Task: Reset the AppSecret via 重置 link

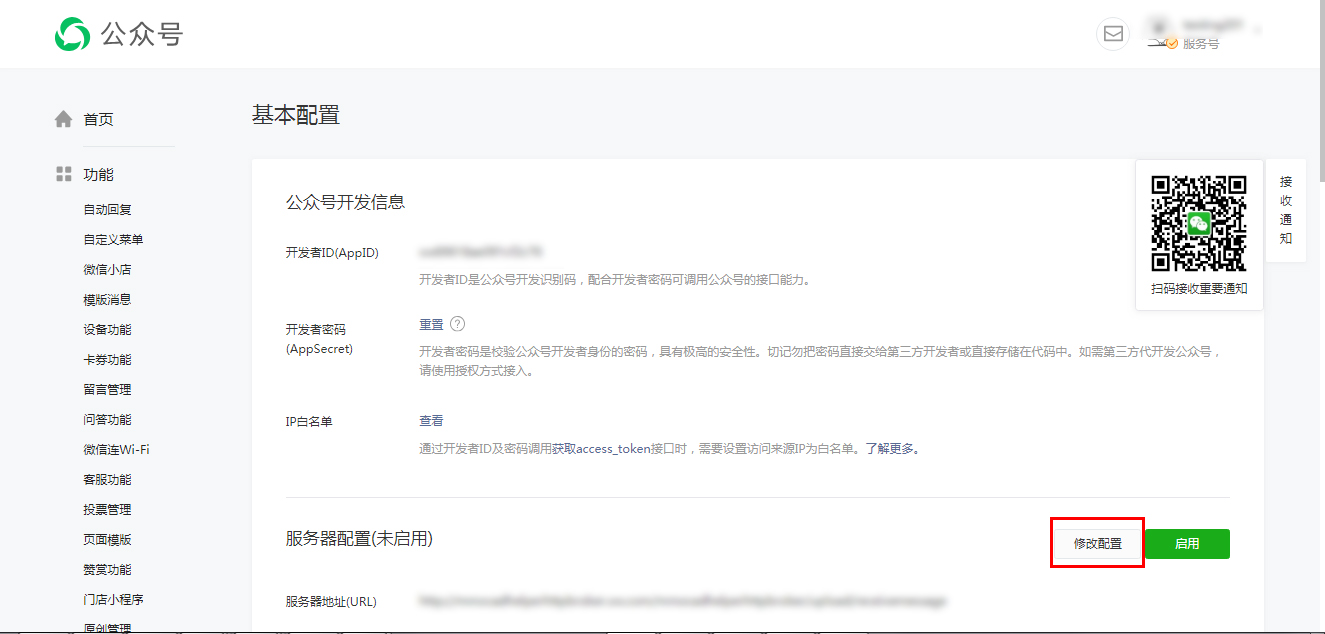Action: coord(432,324)
